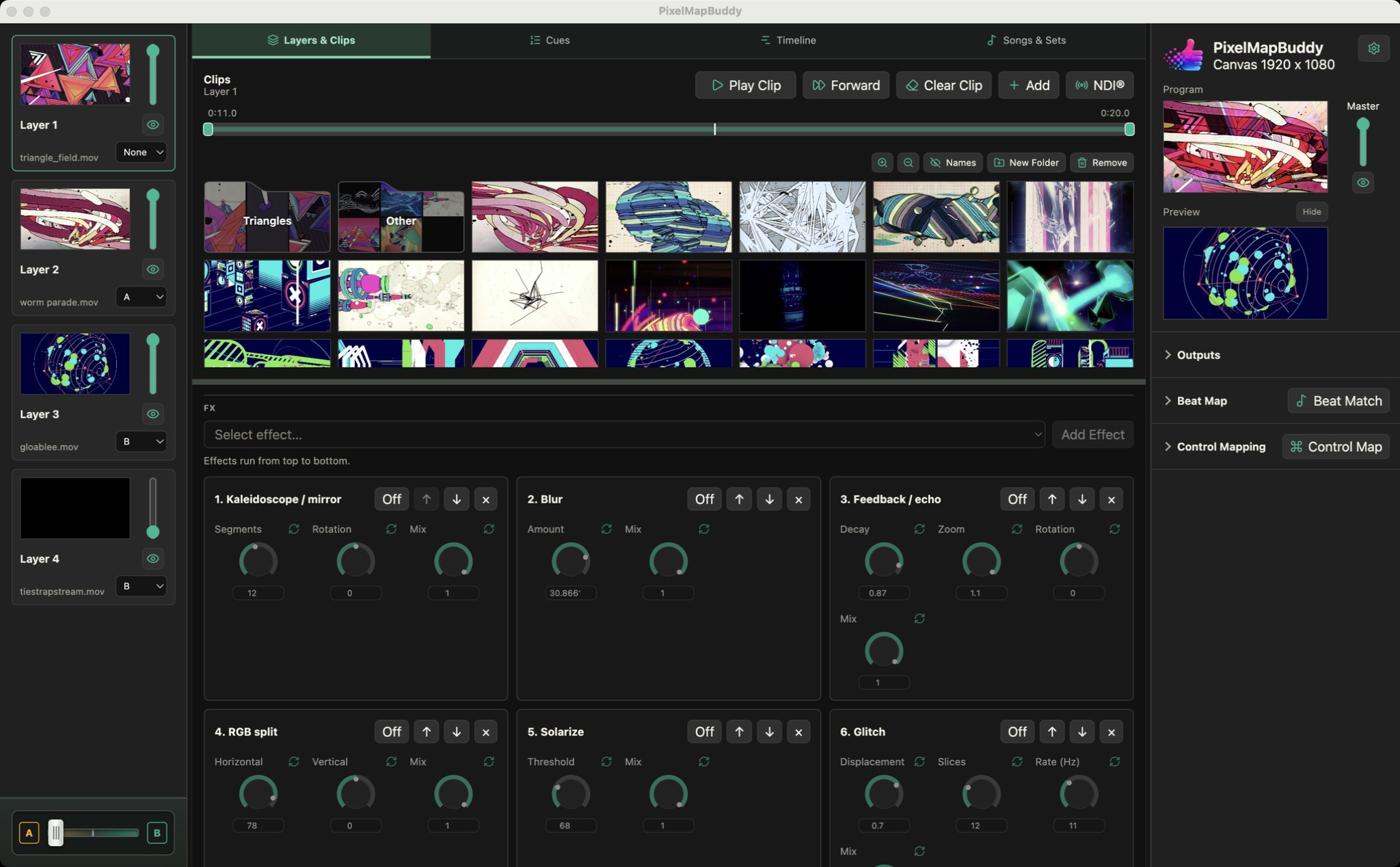1400x867 pixels.
Task: Click the New Folder button
Action: [x=1026, y=163]
